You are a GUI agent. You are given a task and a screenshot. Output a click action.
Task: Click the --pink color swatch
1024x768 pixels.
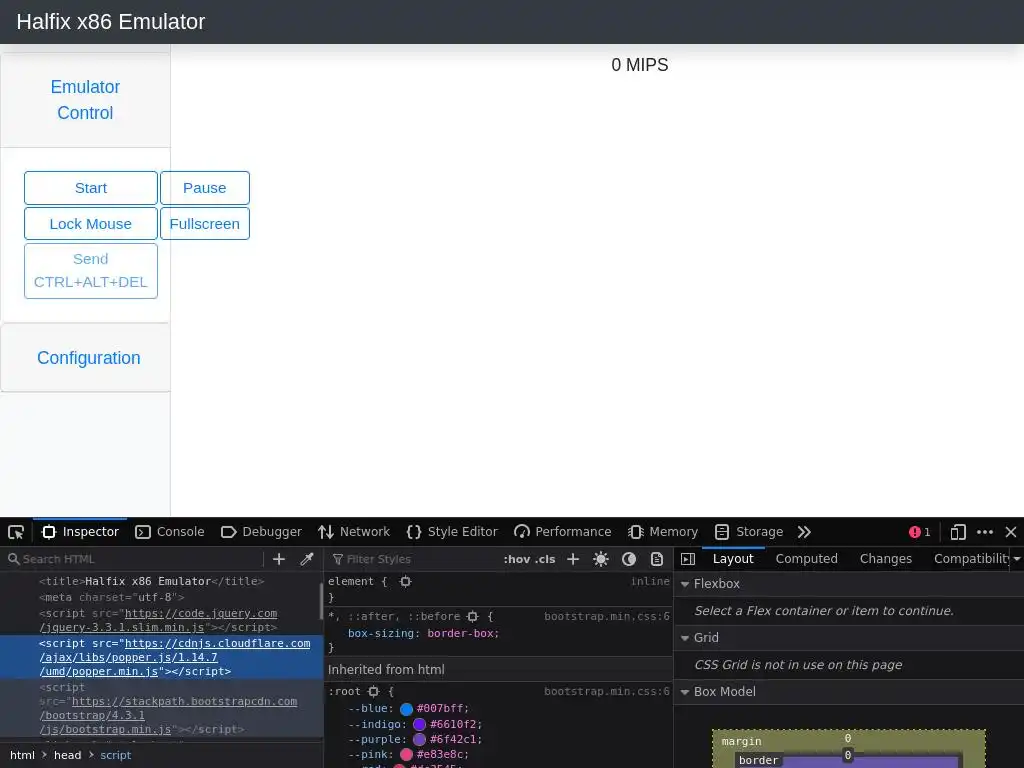pyautogui.click(x=406, y=755)
